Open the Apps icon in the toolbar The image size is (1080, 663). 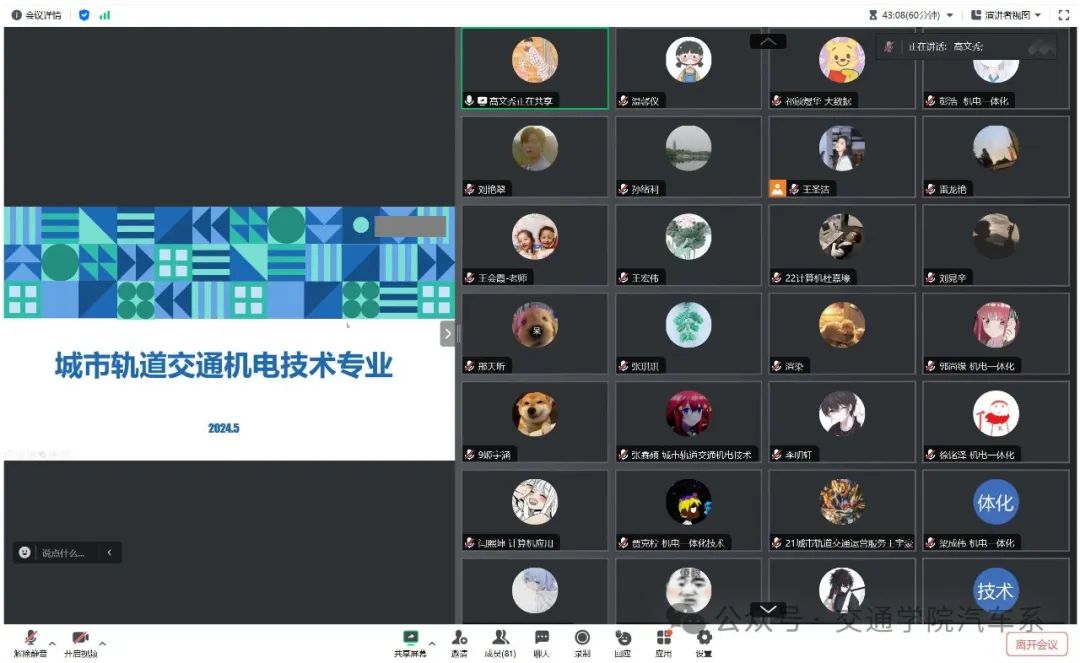[x=663, y=638]
